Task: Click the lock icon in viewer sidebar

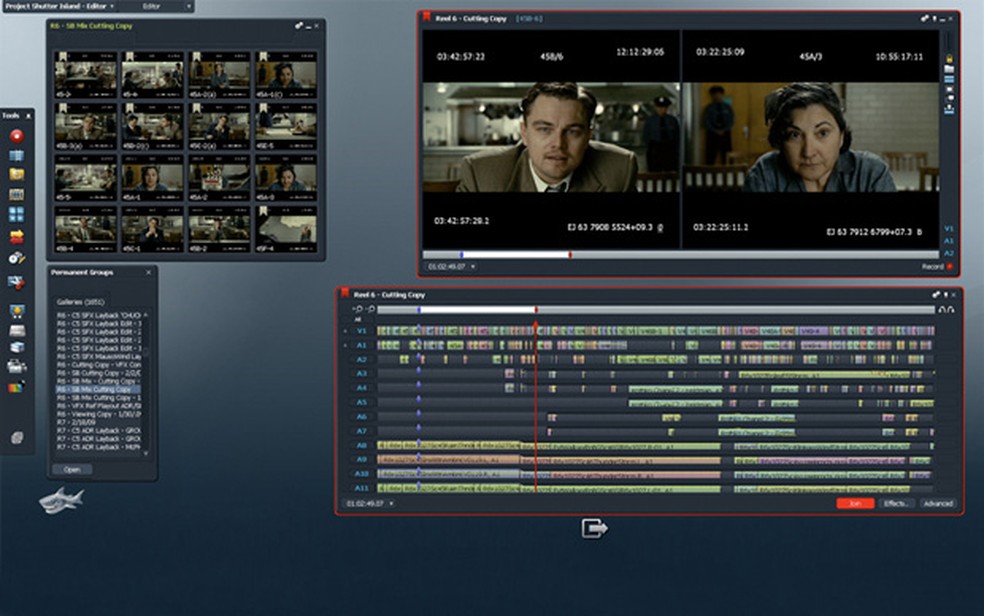Action: click(949, 58)
